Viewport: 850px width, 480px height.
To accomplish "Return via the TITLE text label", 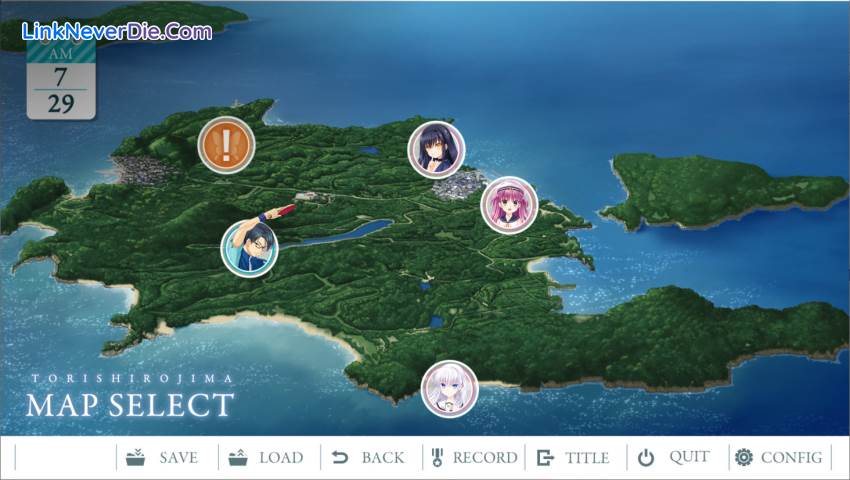I will click(x=587, y=458).
